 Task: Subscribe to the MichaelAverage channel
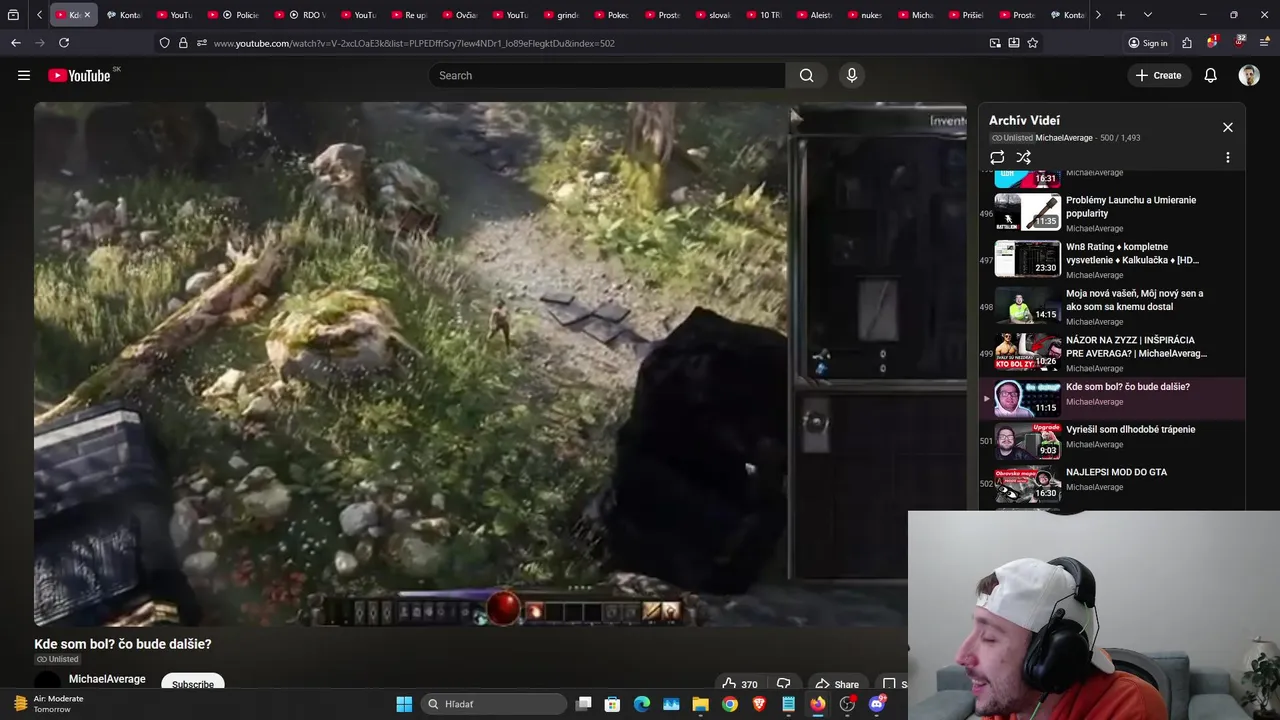[192, 683]
